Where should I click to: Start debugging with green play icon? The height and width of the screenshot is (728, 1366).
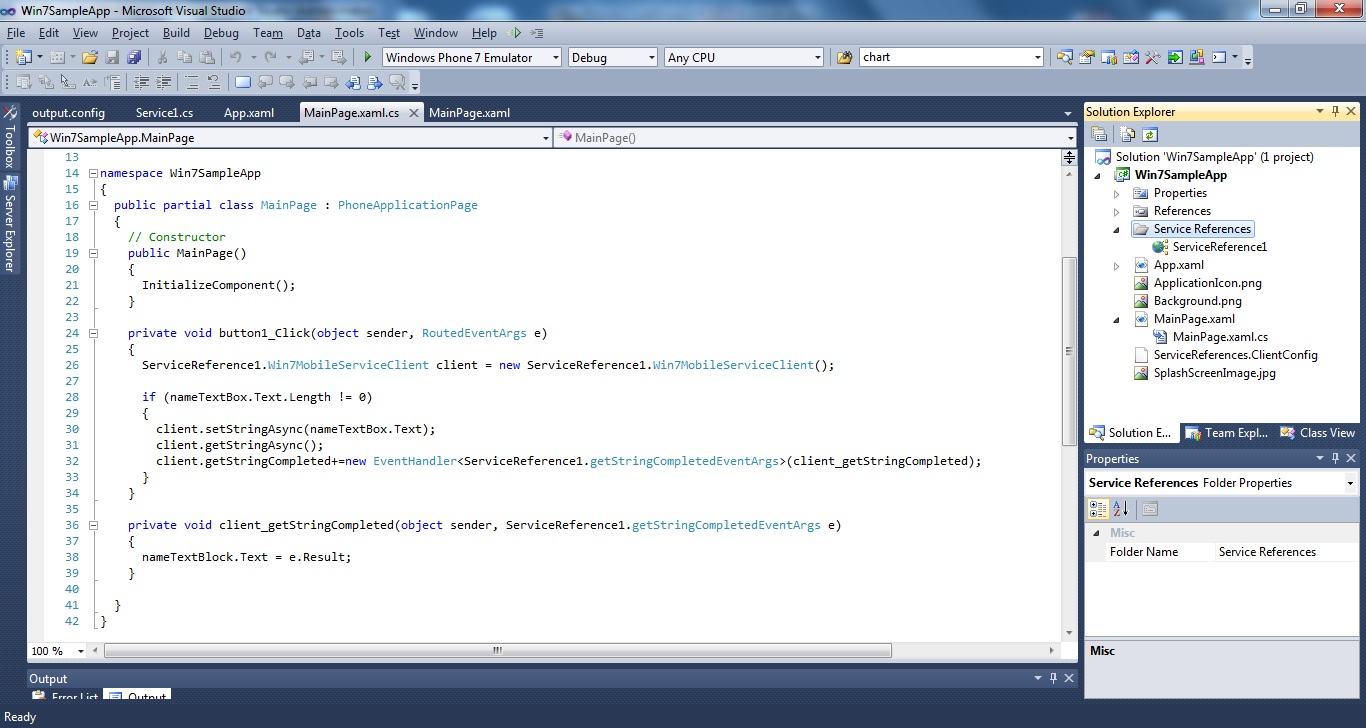tap(368, 57)
